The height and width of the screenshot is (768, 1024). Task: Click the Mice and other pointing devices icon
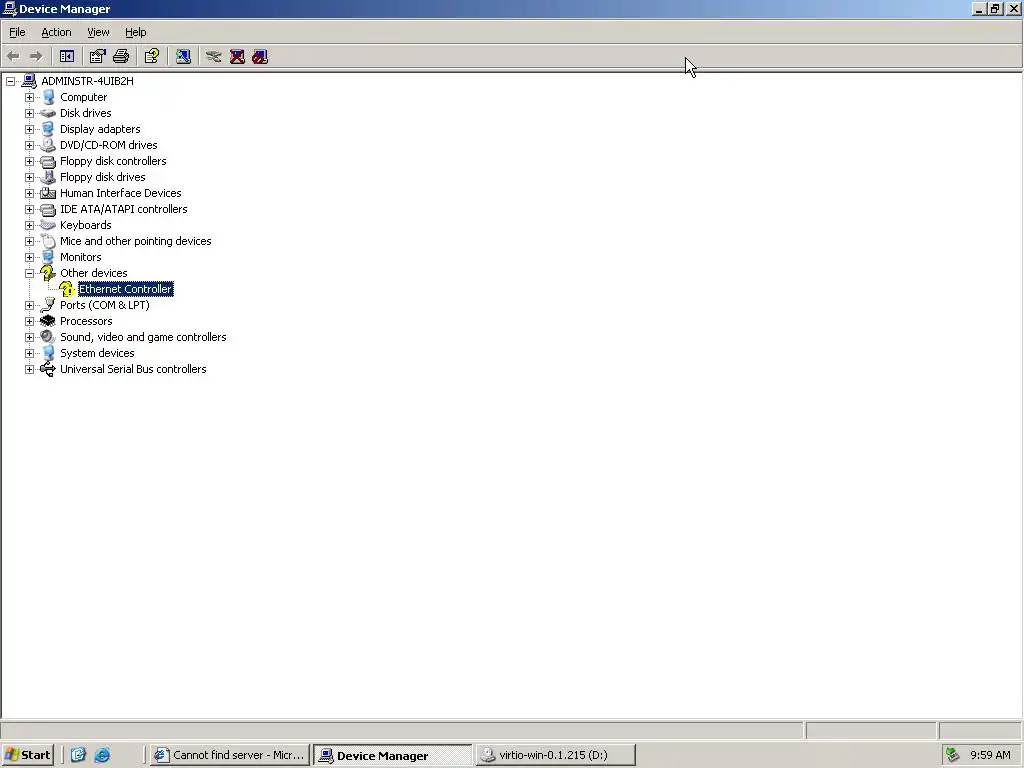tap(48, 241)
